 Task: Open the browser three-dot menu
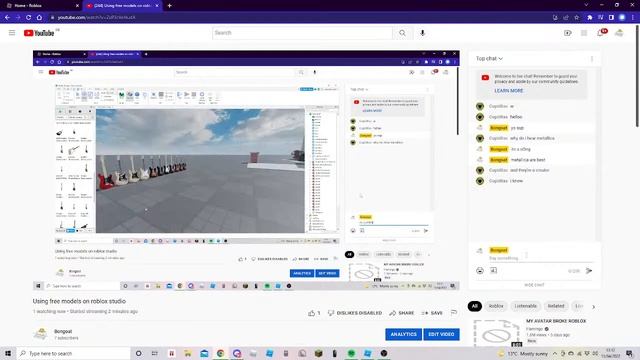633,17
